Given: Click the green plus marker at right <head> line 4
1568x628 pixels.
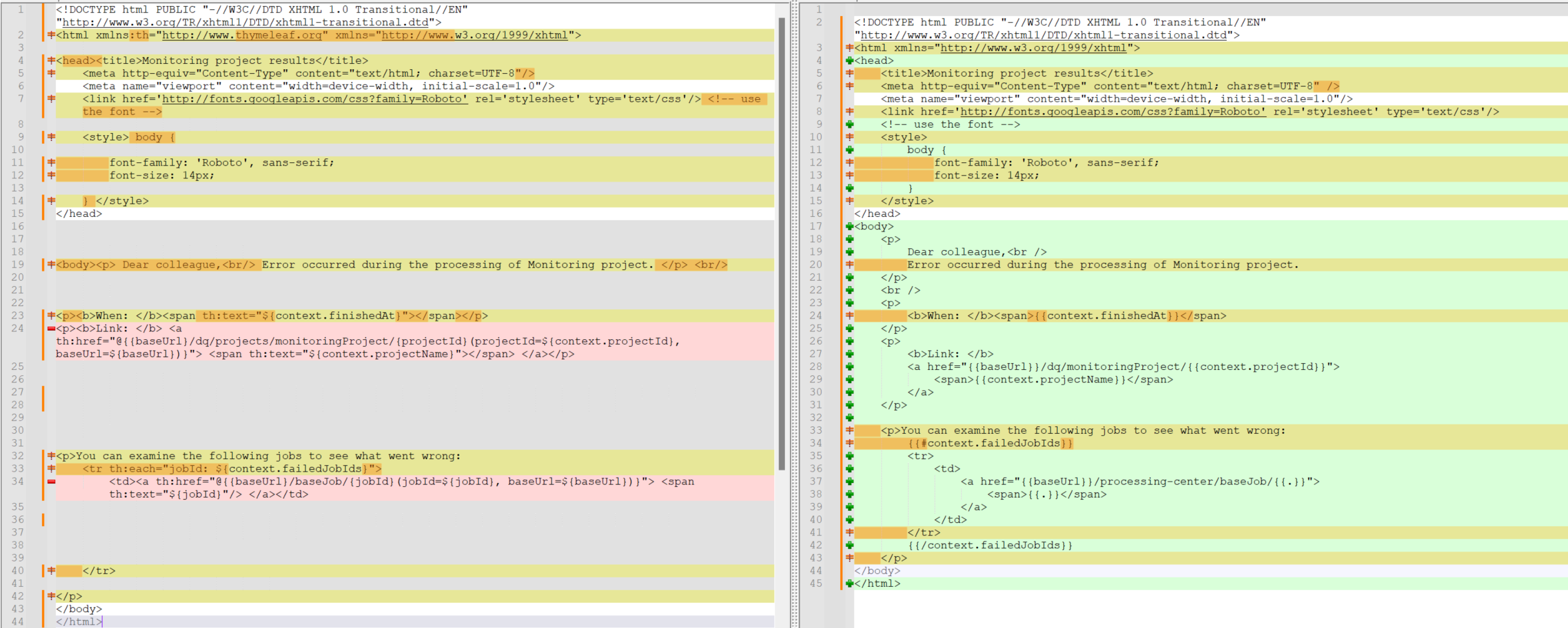Looking at the screenshot, I should click(x=850, y=61).
